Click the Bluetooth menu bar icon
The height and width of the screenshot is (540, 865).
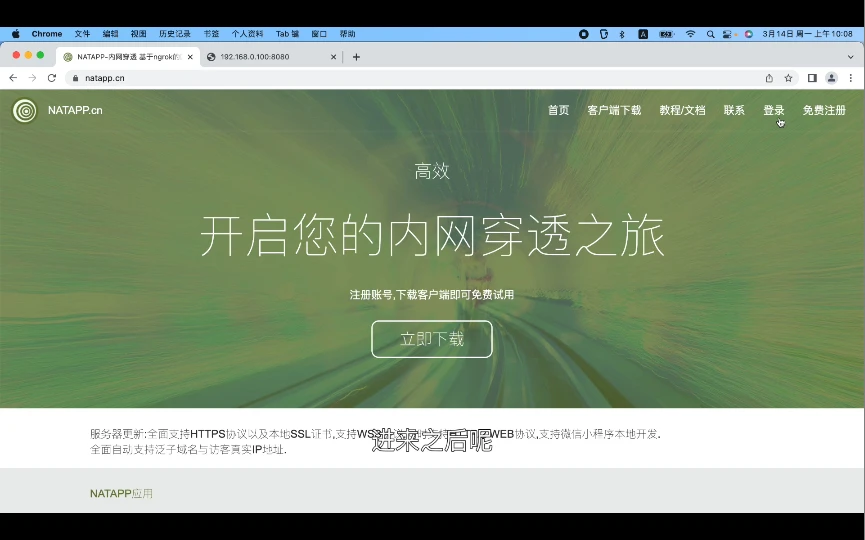[622, 34]
